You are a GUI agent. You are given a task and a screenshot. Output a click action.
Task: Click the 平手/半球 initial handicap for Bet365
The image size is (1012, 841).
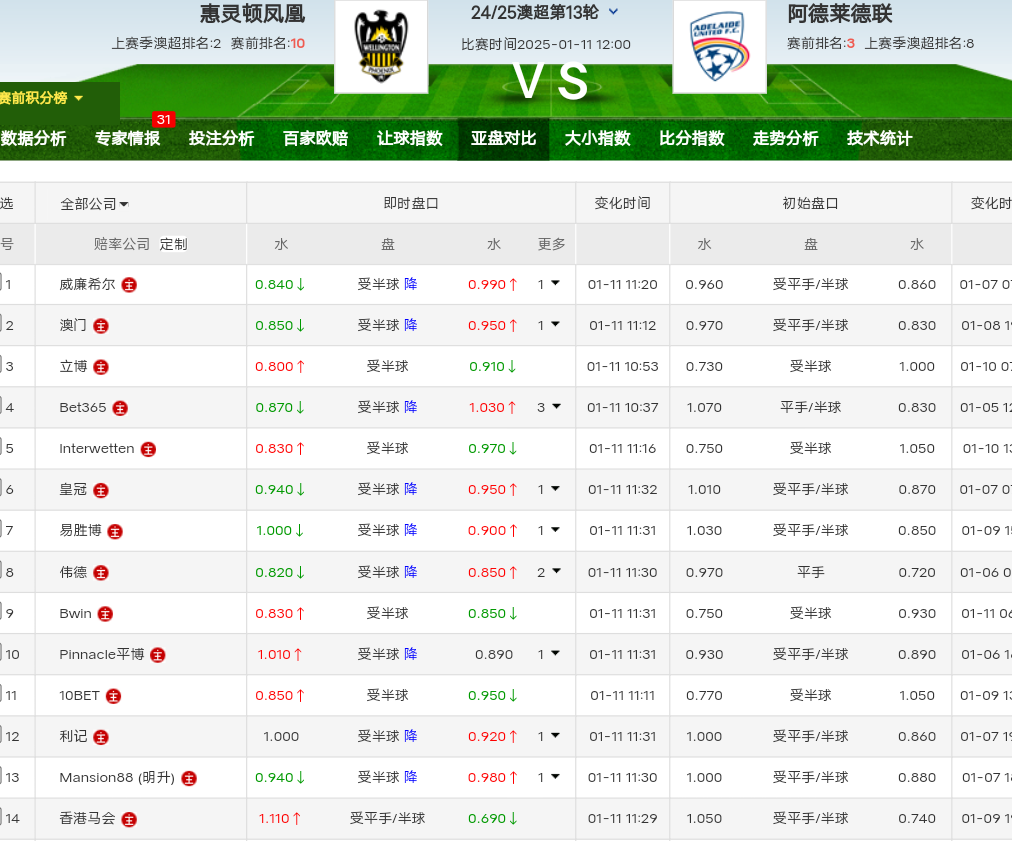(811, 407)
